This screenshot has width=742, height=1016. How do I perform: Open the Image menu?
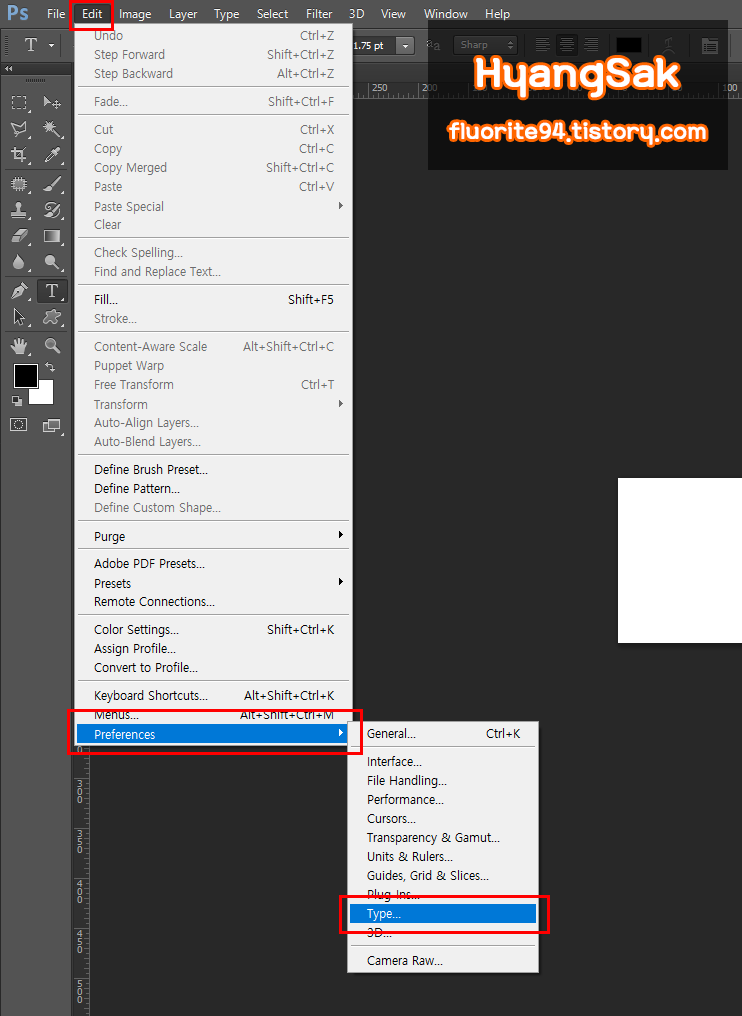tap(135, 14)
